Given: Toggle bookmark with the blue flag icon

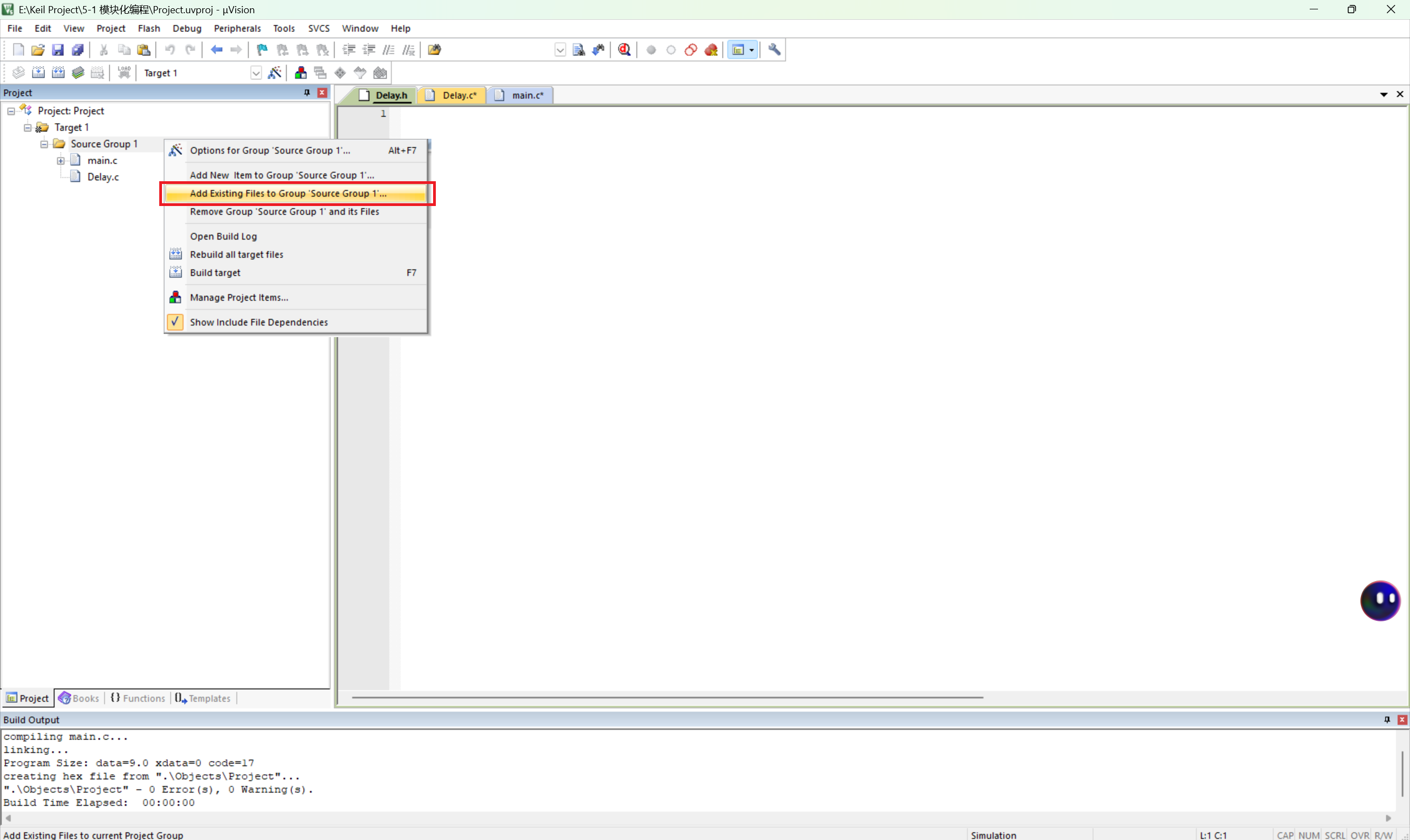Looking at the screenshot, I should (262, 50).
